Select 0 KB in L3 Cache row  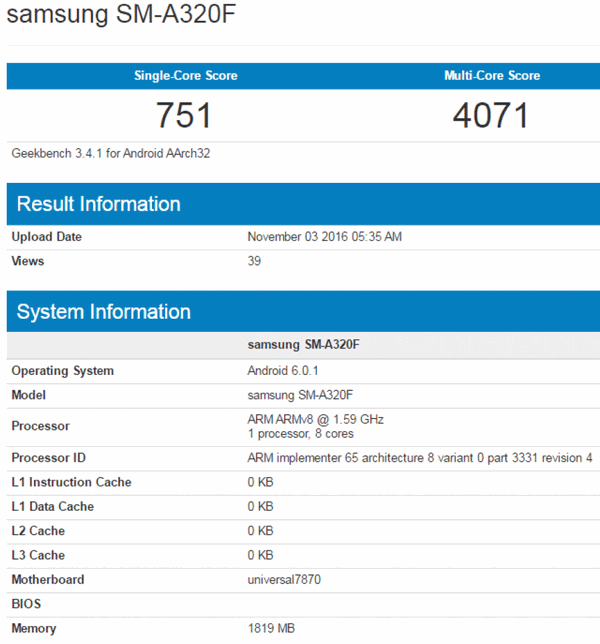260,555
